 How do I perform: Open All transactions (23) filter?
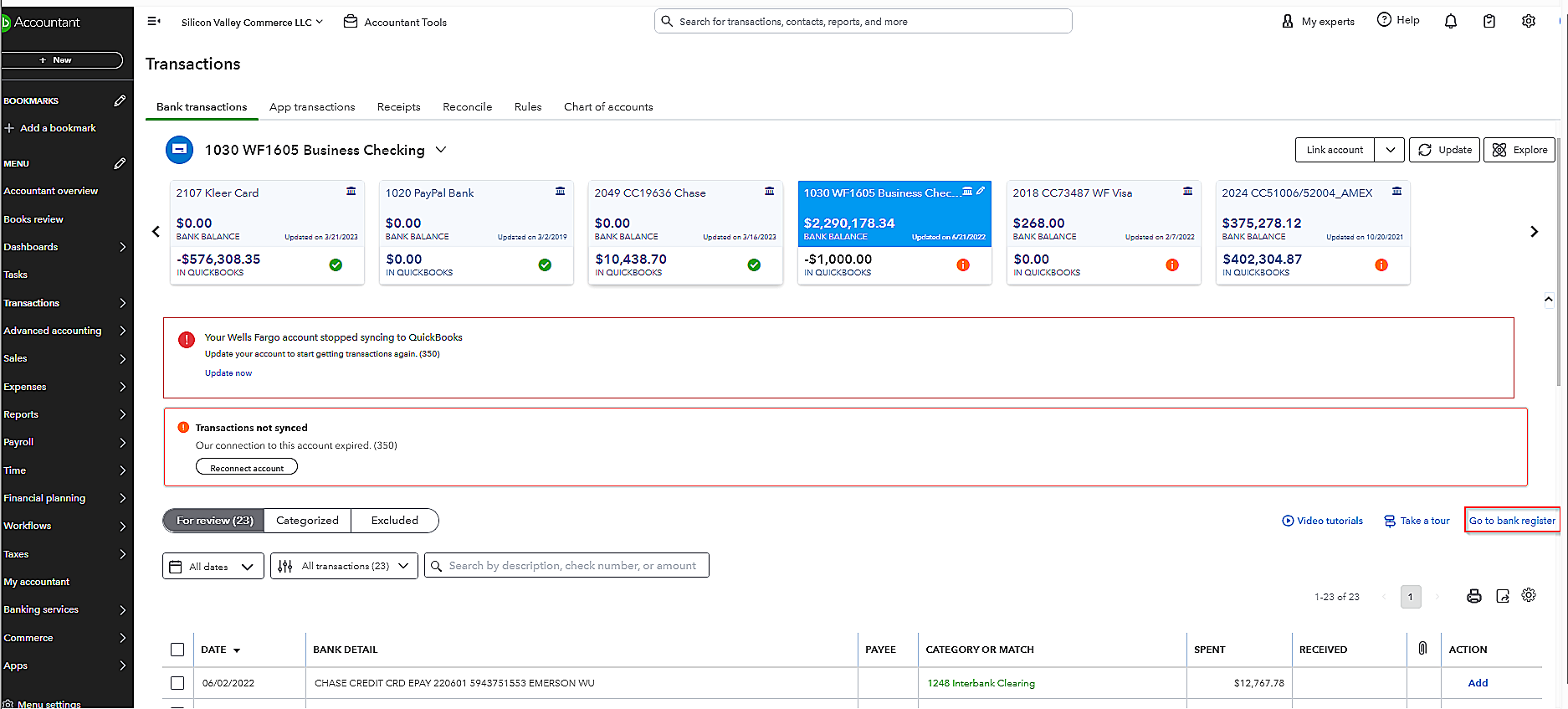click(344, 566)
